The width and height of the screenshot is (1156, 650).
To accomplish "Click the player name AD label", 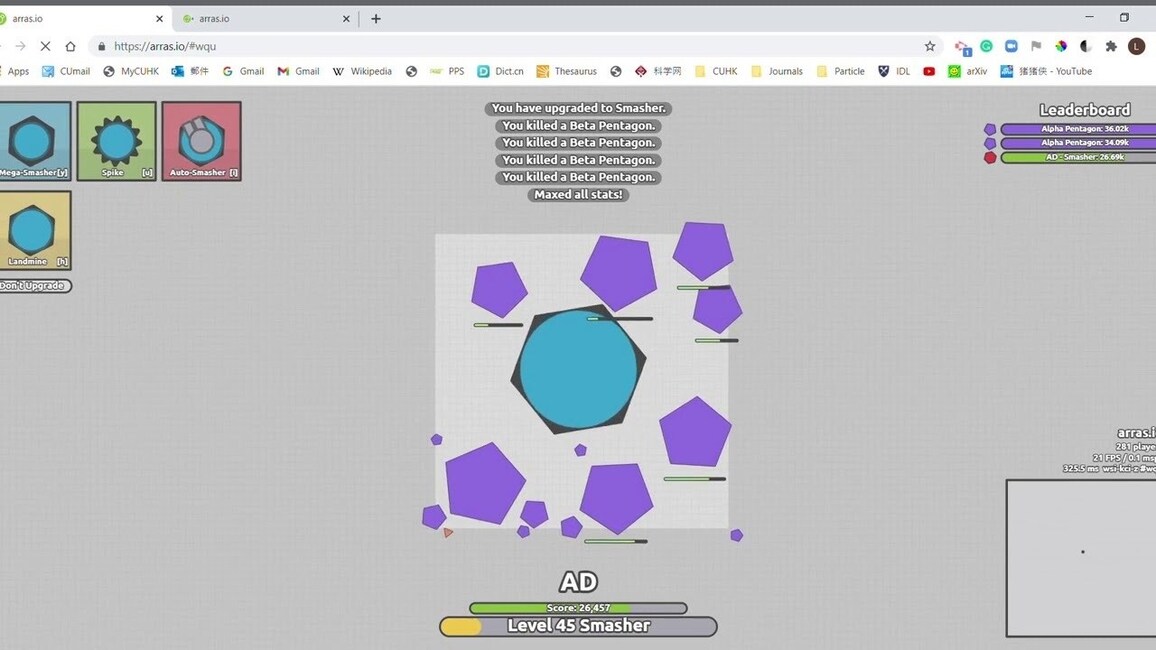I will (578, 582).
